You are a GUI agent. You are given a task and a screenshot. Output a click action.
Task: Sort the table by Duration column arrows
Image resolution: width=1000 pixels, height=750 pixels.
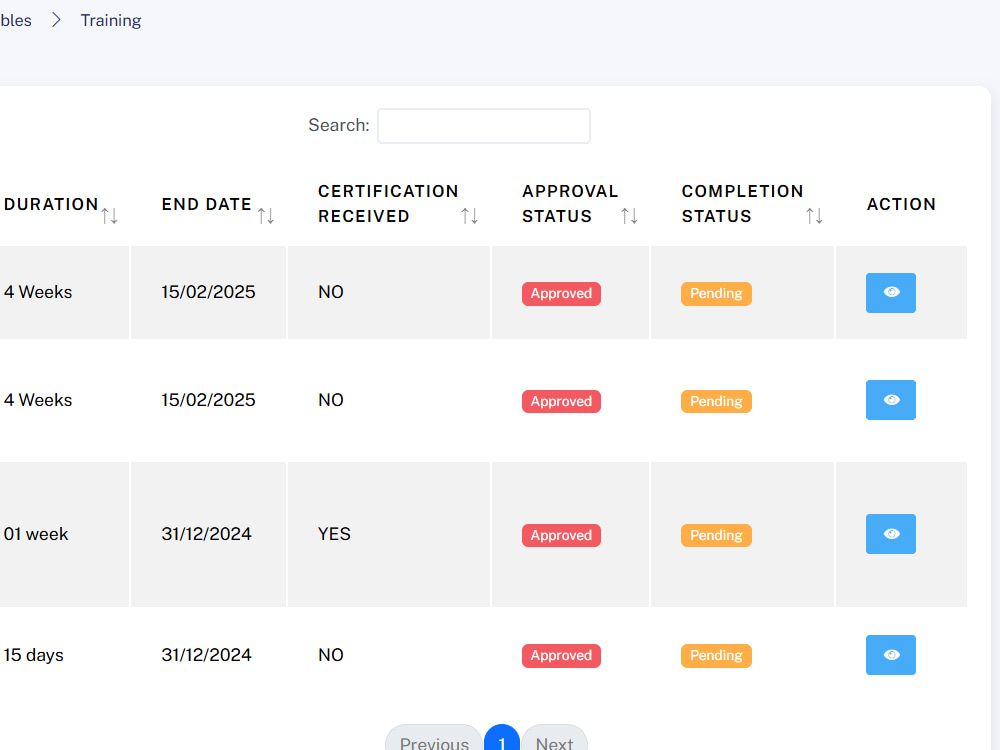point(110,216)
